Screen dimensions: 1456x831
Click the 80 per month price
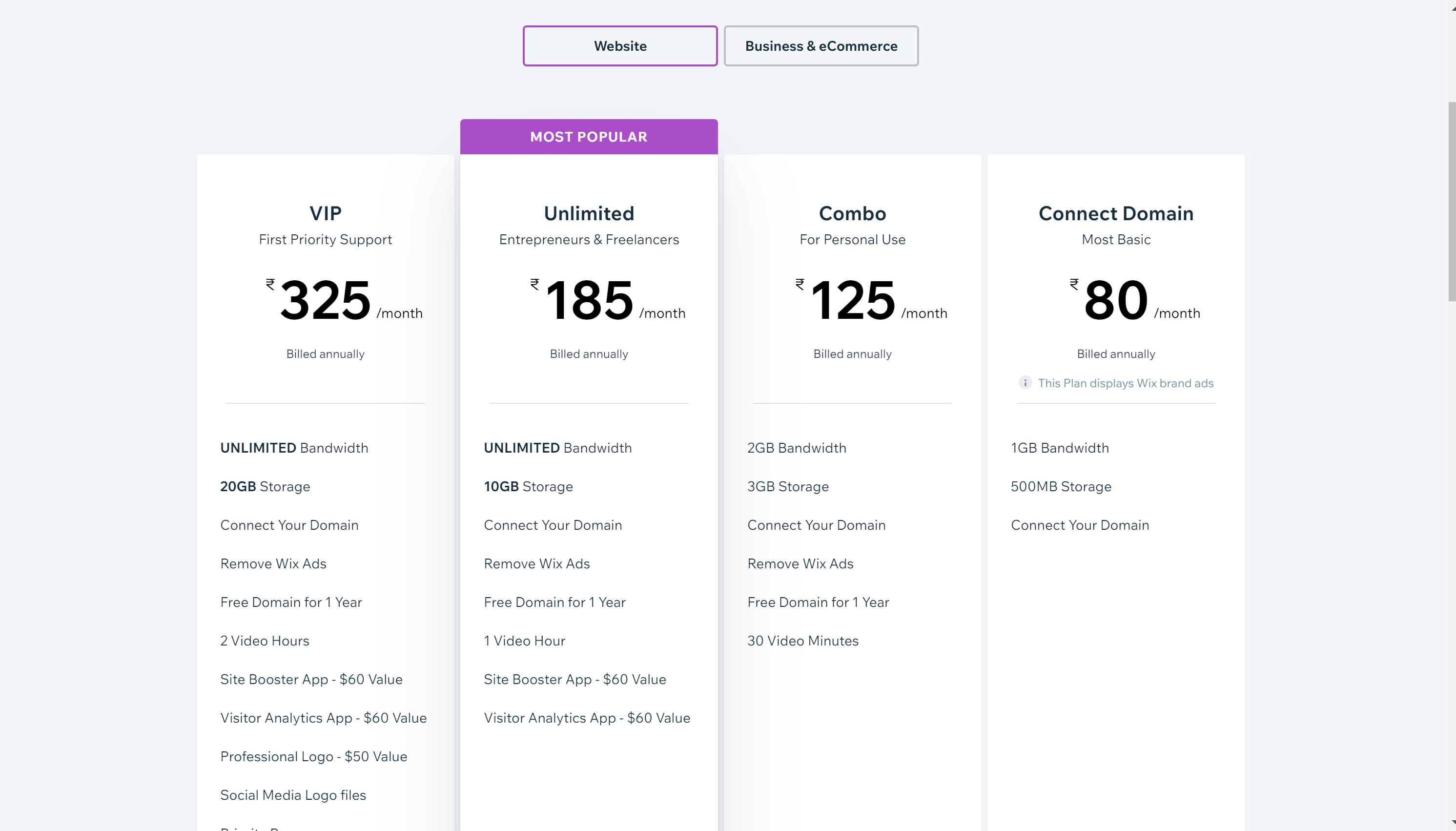[1116, 300]
